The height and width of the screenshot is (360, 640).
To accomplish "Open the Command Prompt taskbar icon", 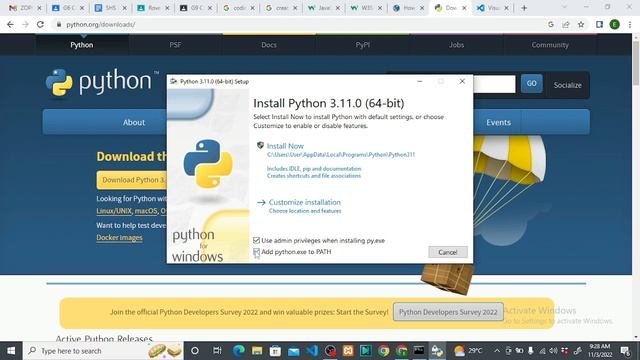I will coord(419,351).
